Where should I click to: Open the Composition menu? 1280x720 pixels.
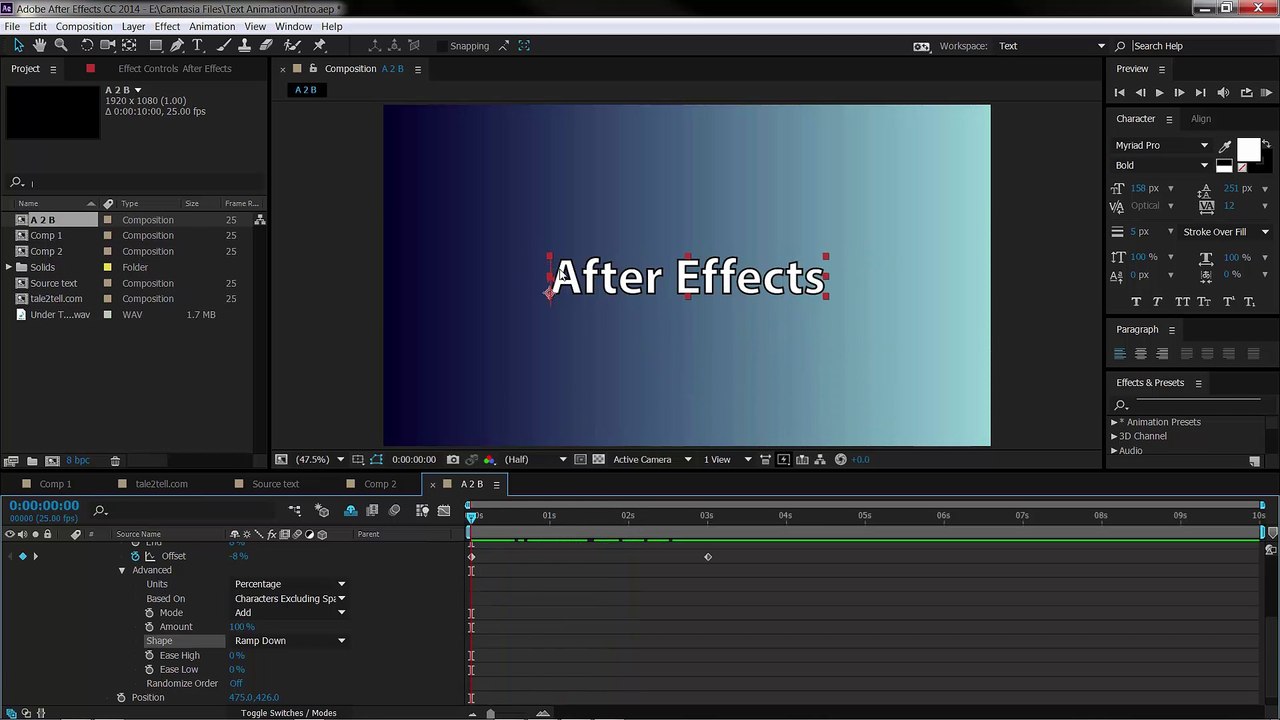(x=84, y=26)
